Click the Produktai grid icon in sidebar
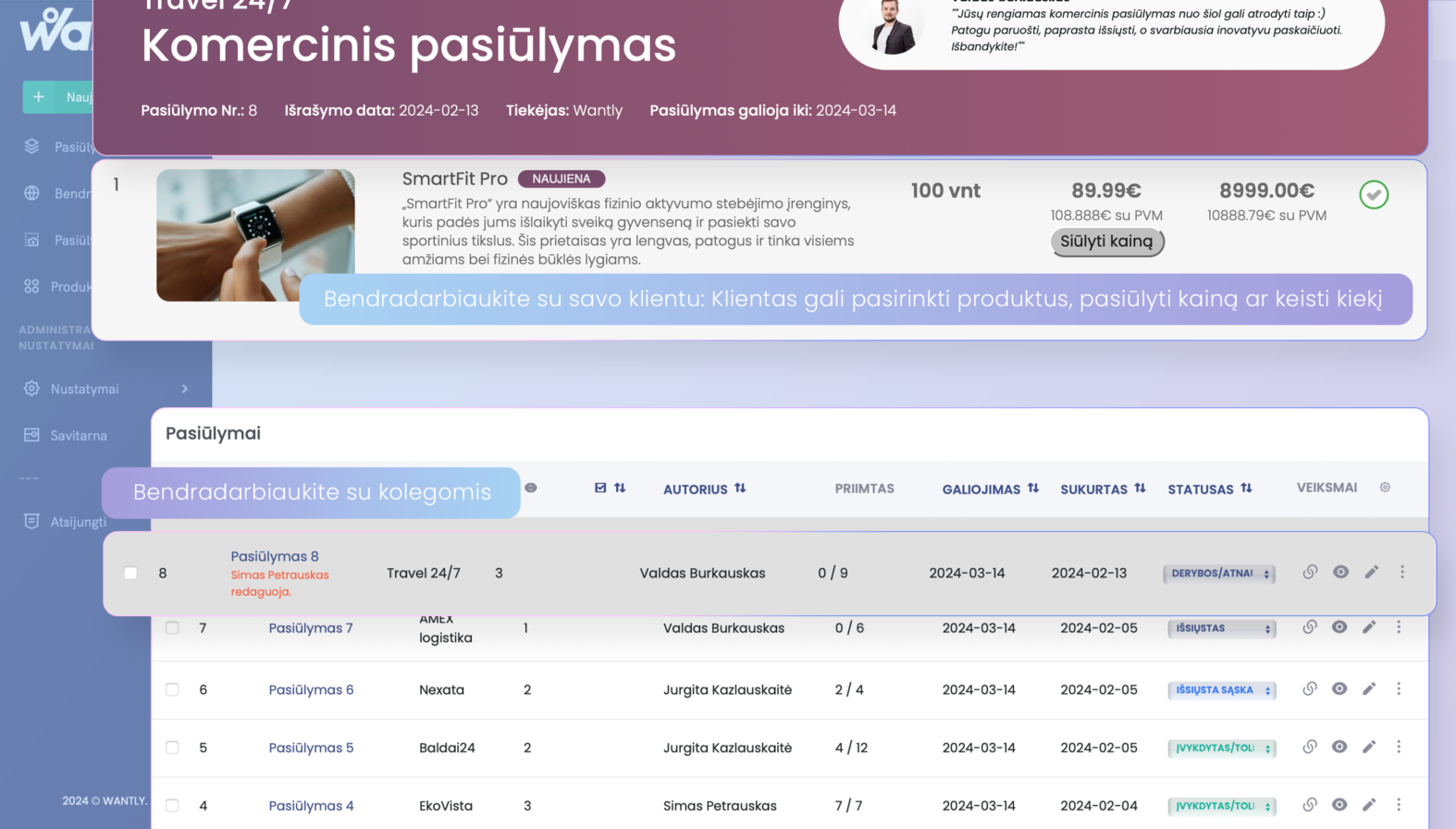 (x=31, y=287)
